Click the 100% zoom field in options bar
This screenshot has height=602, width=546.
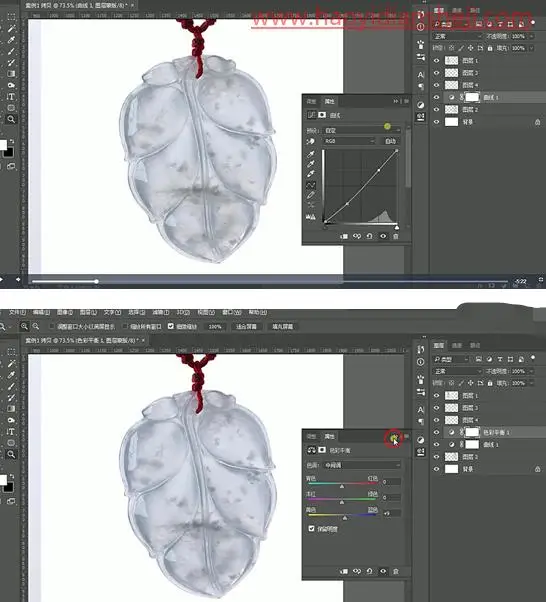[x=215, y=327]
